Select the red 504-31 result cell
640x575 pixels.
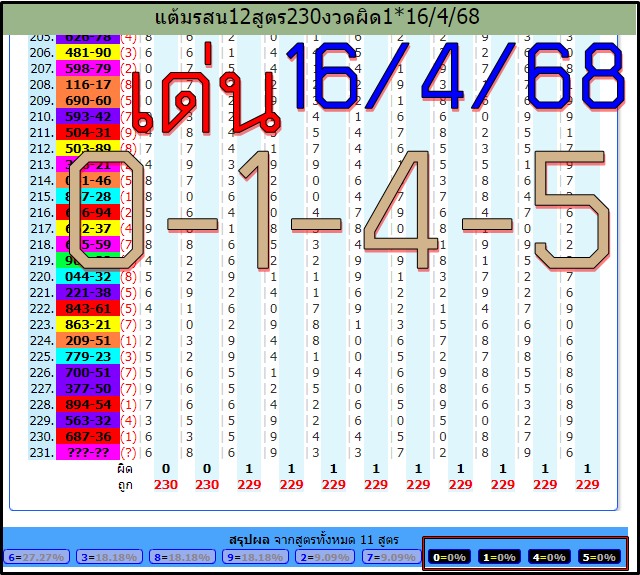[x=89, y=133]
